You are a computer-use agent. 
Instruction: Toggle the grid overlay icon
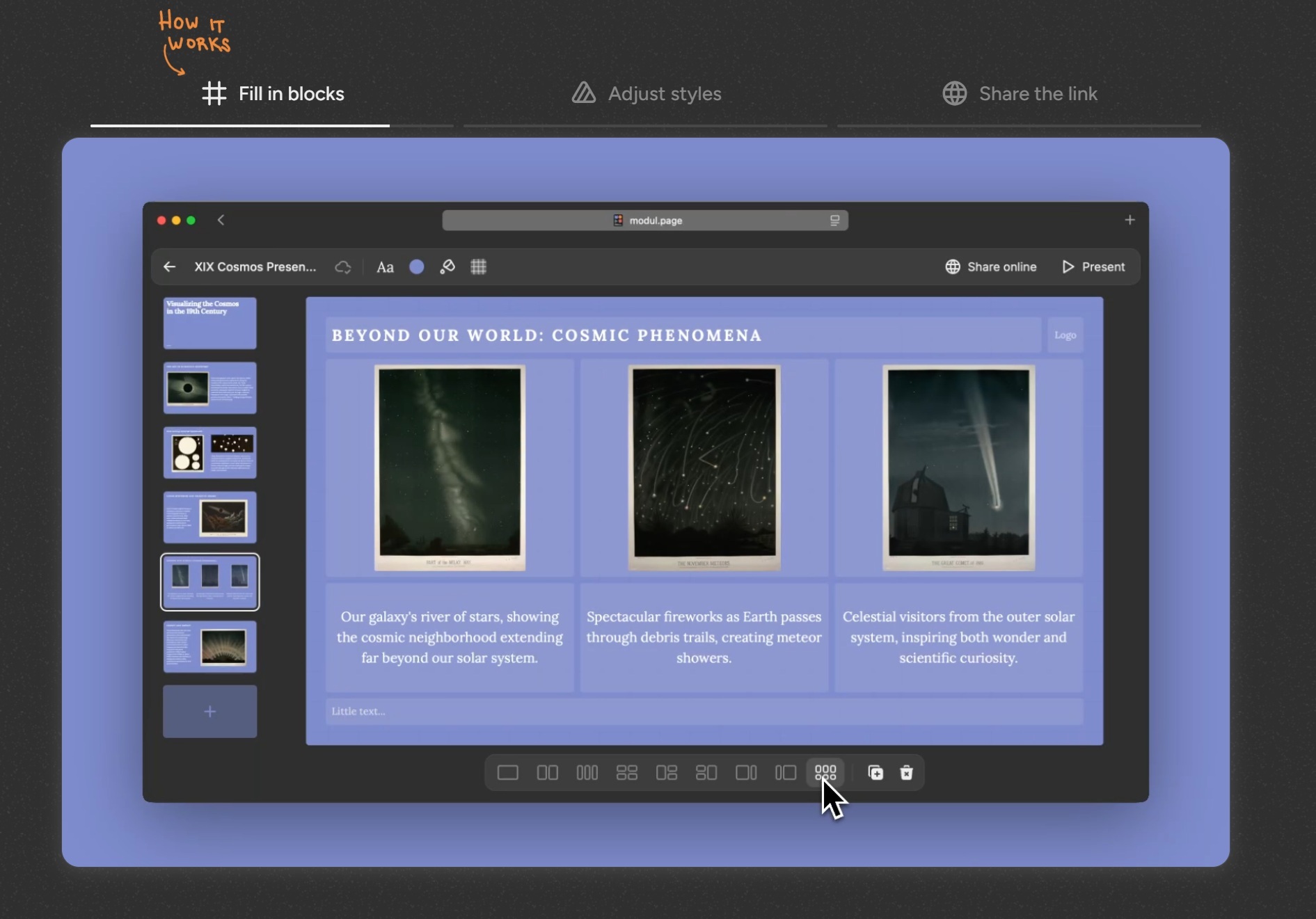coord(478,266)
